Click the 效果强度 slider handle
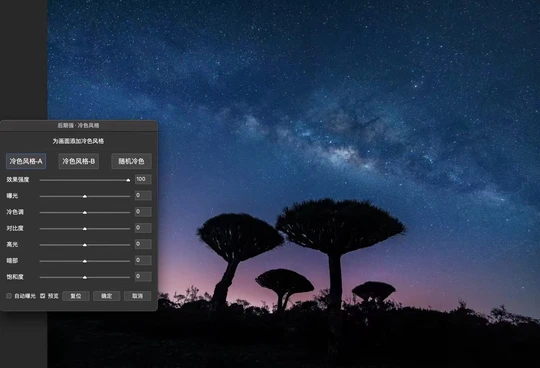This screenshot has height=368, width=540. pyautogui.click(x=128, y=180)
